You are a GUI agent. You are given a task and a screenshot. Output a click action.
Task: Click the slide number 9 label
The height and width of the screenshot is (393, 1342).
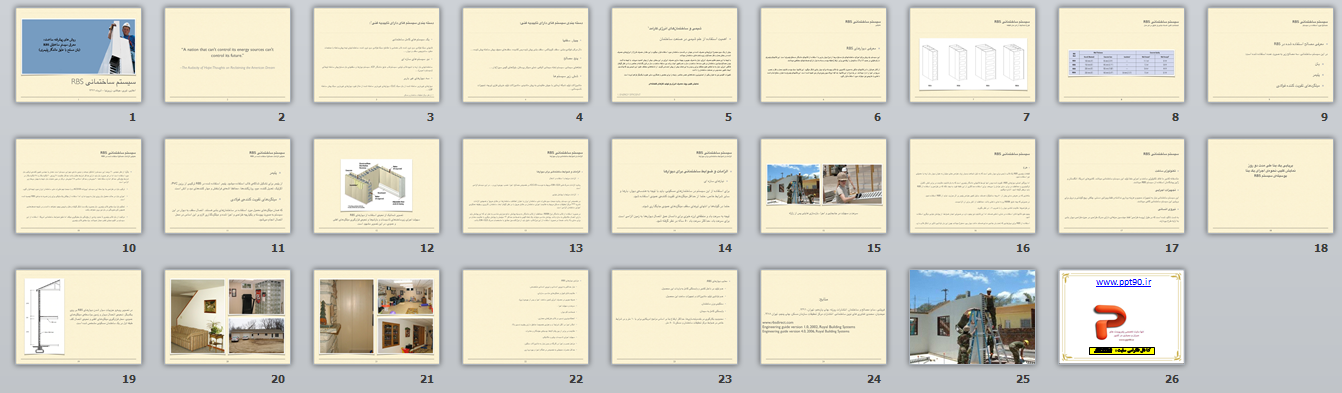pos(1324,117)
